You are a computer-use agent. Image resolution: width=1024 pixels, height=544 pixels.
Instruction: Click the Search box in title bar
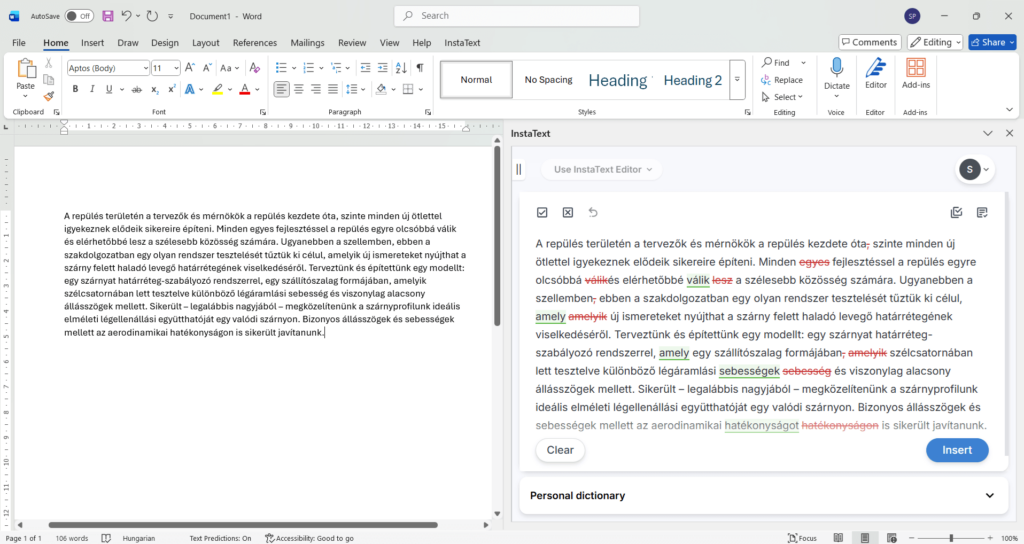click(x=515, y=16)
